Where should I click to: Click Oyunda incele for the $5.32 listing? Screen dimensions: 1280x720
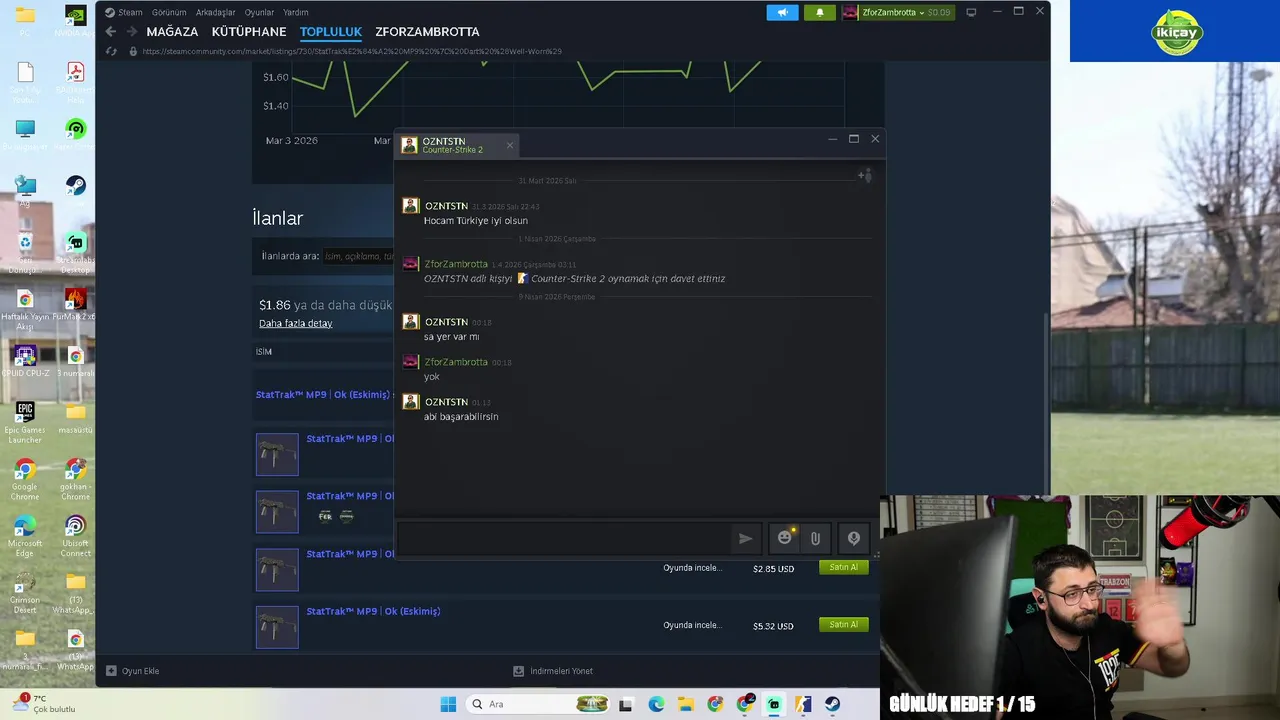click(x=692, y=625)
